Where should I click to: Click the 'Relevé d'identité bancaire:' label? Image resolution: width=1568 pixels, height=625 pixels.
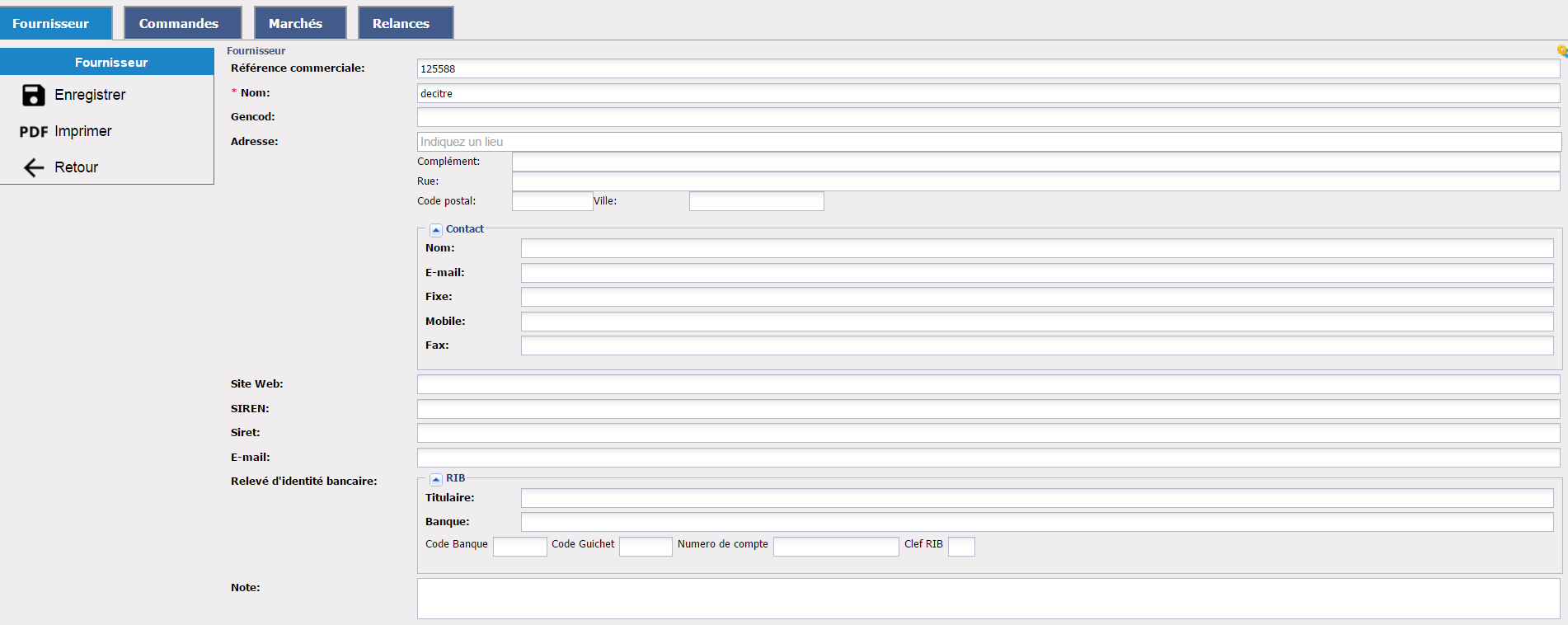pyautogui.click(x=304, y=481)
